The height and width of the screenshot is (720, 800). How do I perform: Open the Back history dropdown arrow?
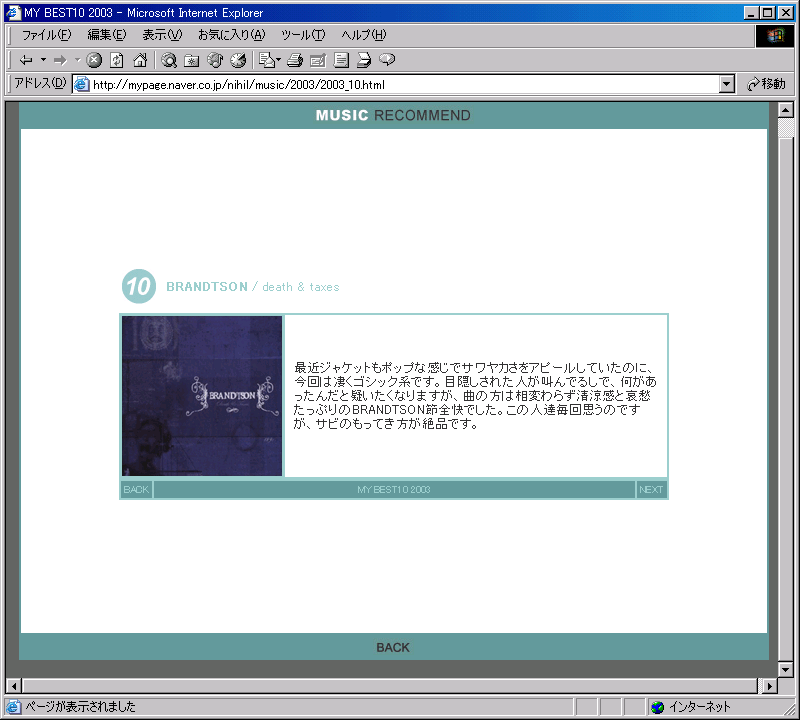click(43, 60)
